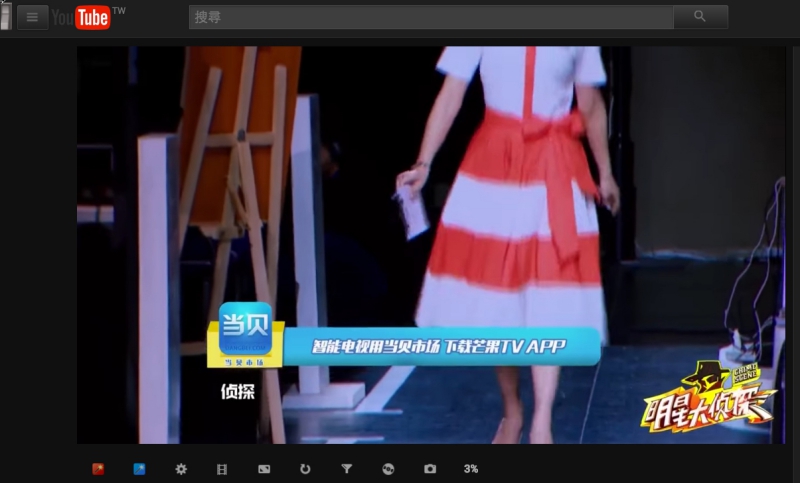
Task: Open the YouTube guide hamburger menu
Action: tap(32, 17)
